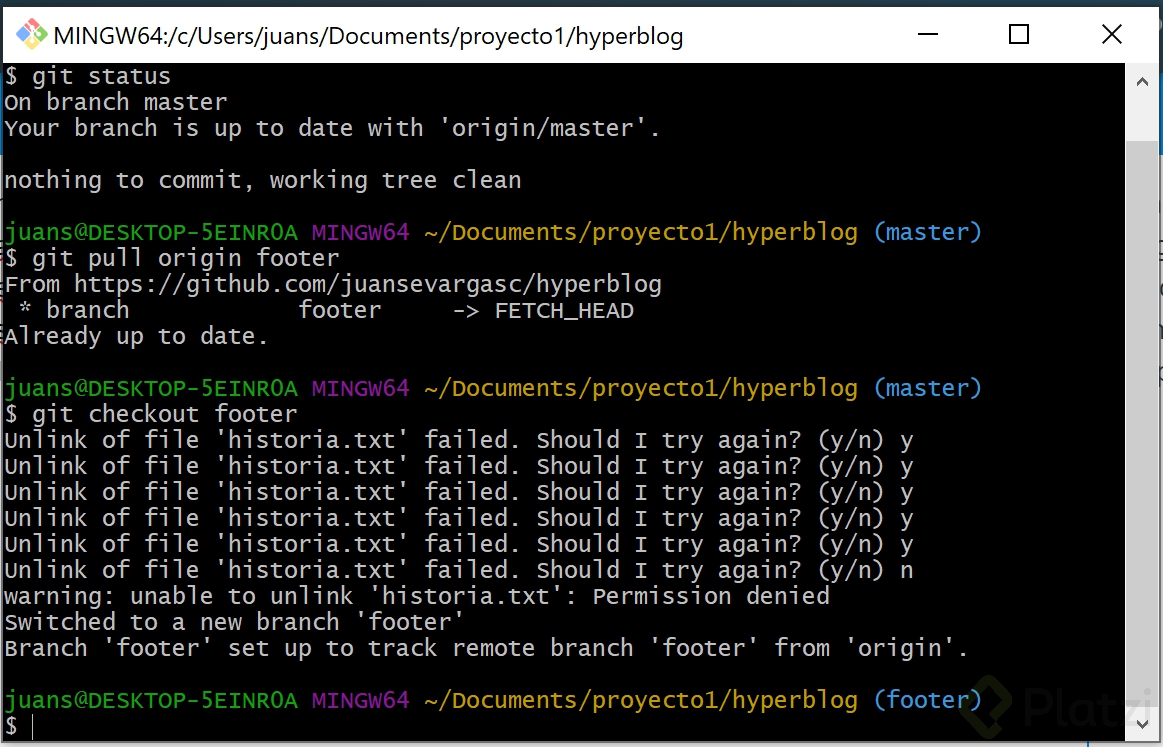1163x747 pixels.
Task: Click 'nothing to commit, working tree clean' line
Action: click(262, 180)
